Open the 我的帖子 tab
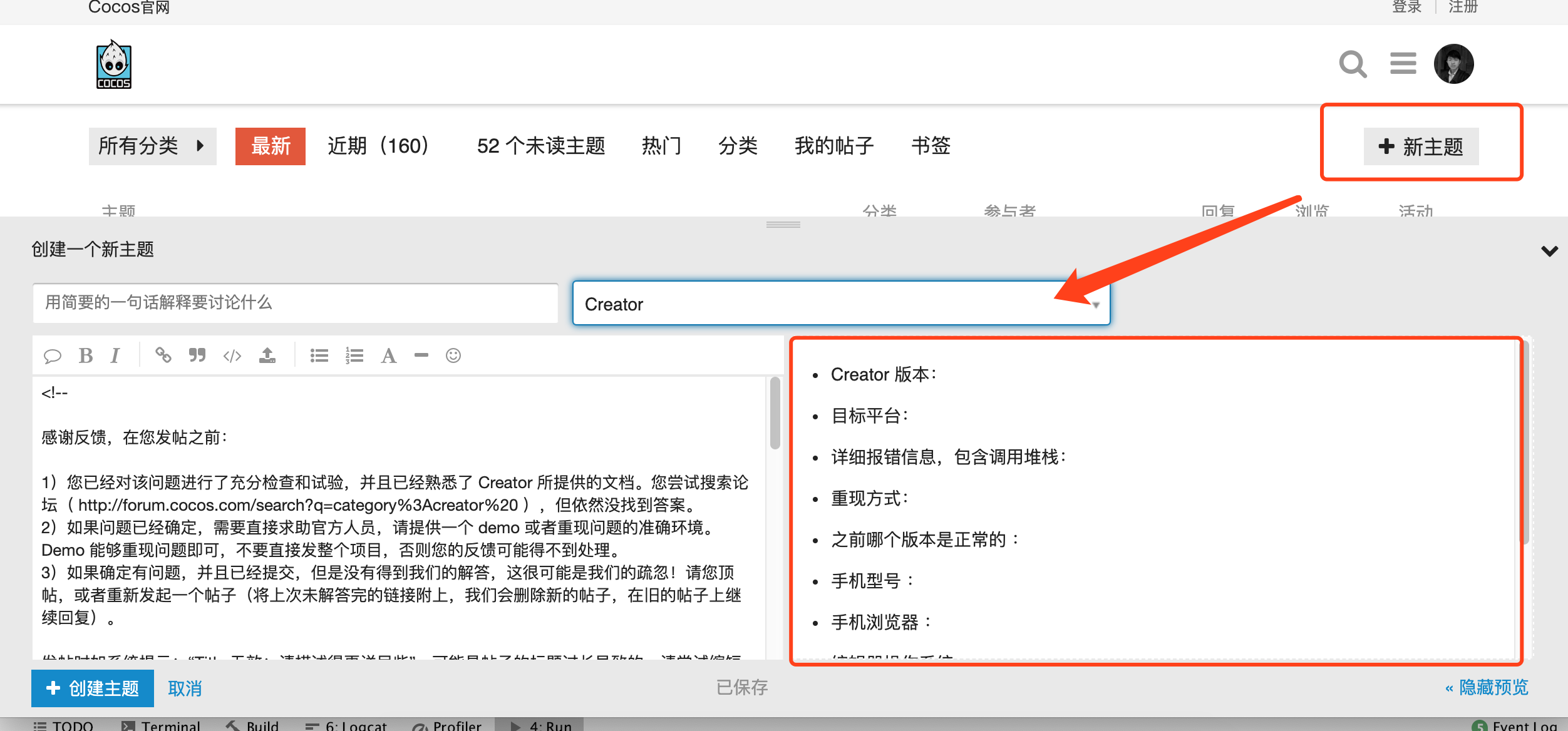 click(x=834, y=146)
